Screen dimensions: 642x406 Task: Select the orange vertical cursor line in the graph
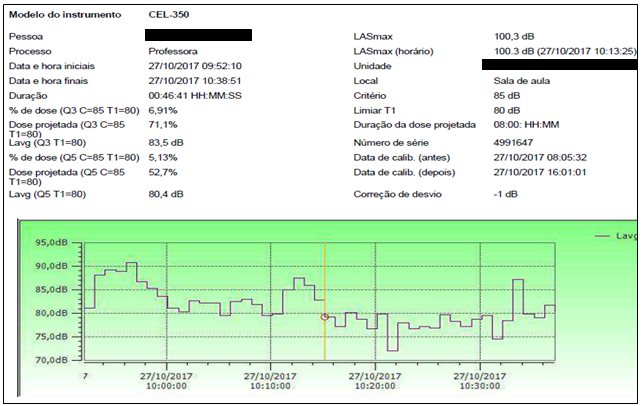point(324,280)
